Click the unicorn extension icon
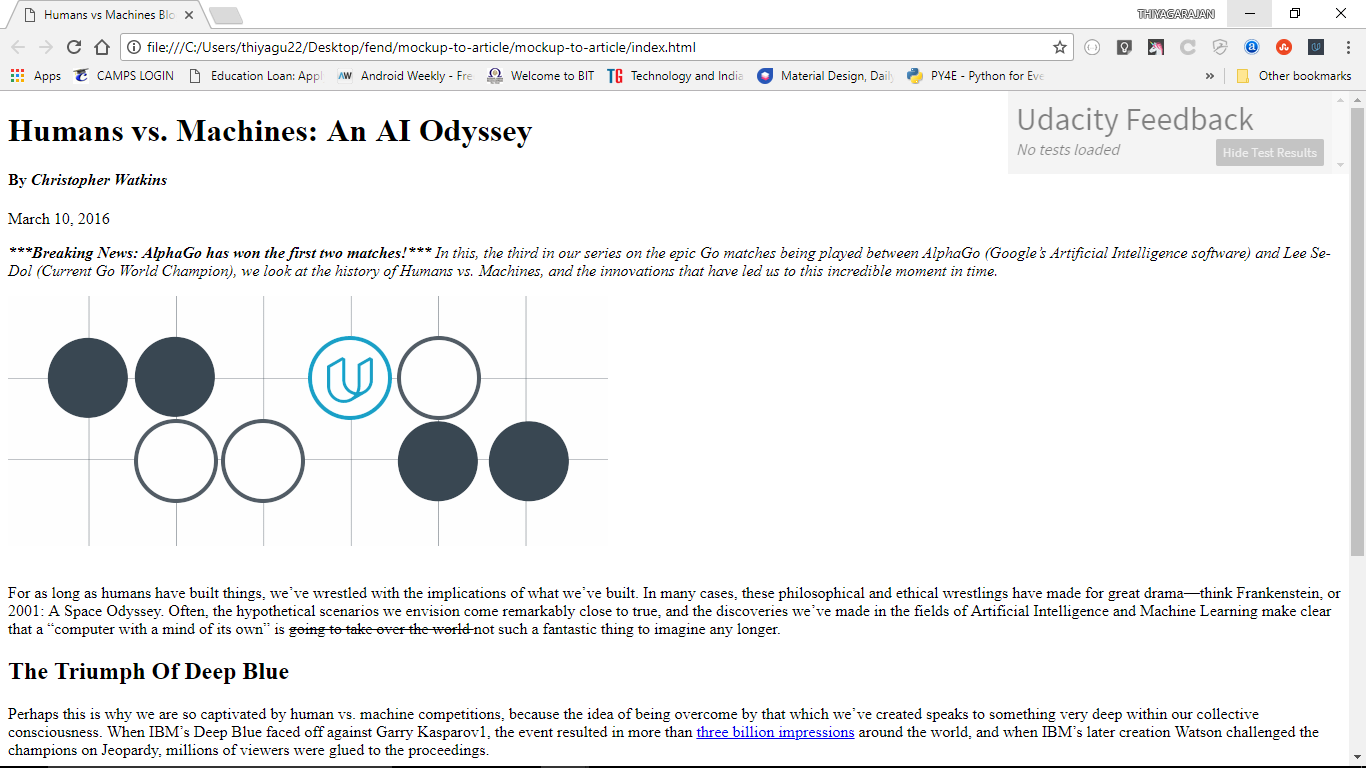Image resolution: width=1366 pixels, height=768 pixels. (1155, 47)
